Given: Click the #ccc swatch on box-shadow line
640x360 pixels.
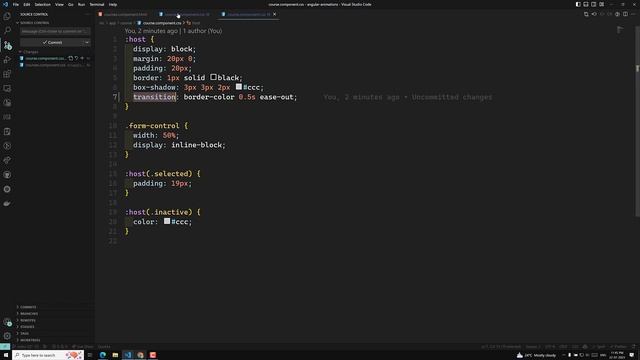Looking at the screenshot, I should coord(239,87).
